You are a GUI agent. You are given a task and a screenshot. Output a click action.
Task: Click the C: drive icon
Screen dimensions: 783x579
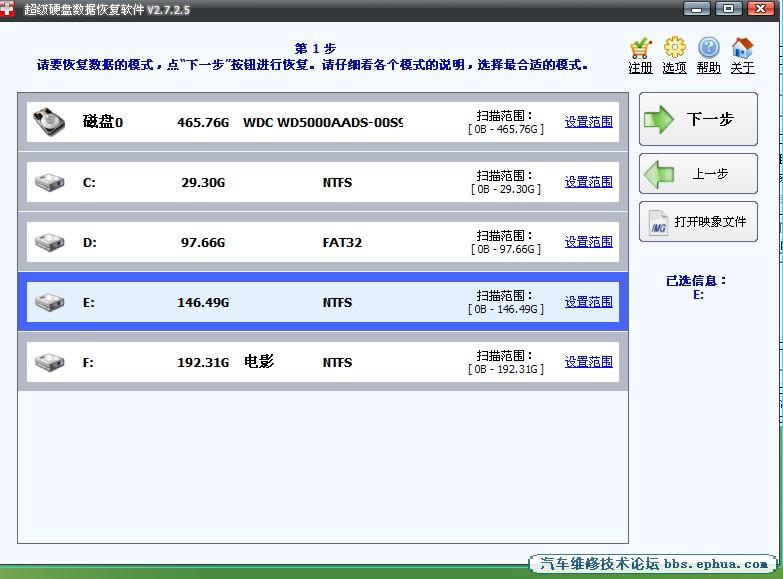point(49,182)
